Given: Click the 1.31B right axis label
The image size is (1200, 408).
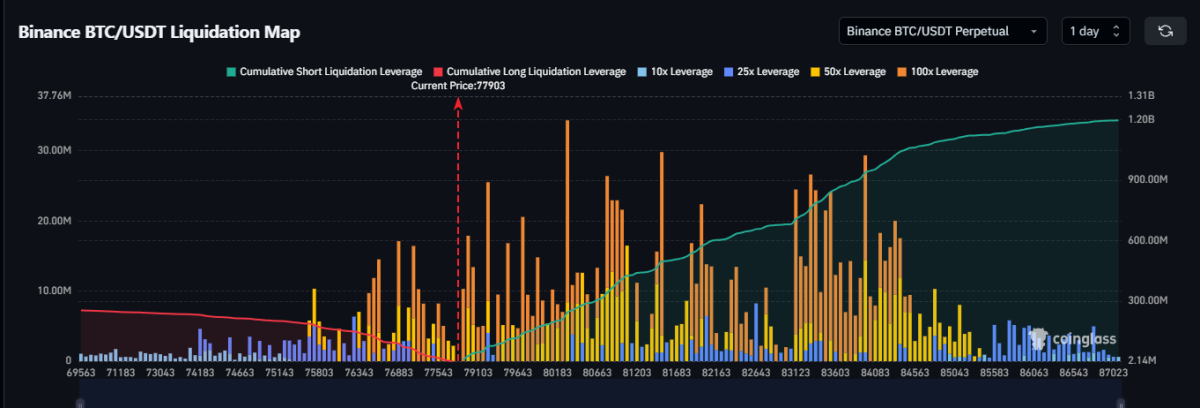Looking at the screenshot, I should [x=1141, y=96].
